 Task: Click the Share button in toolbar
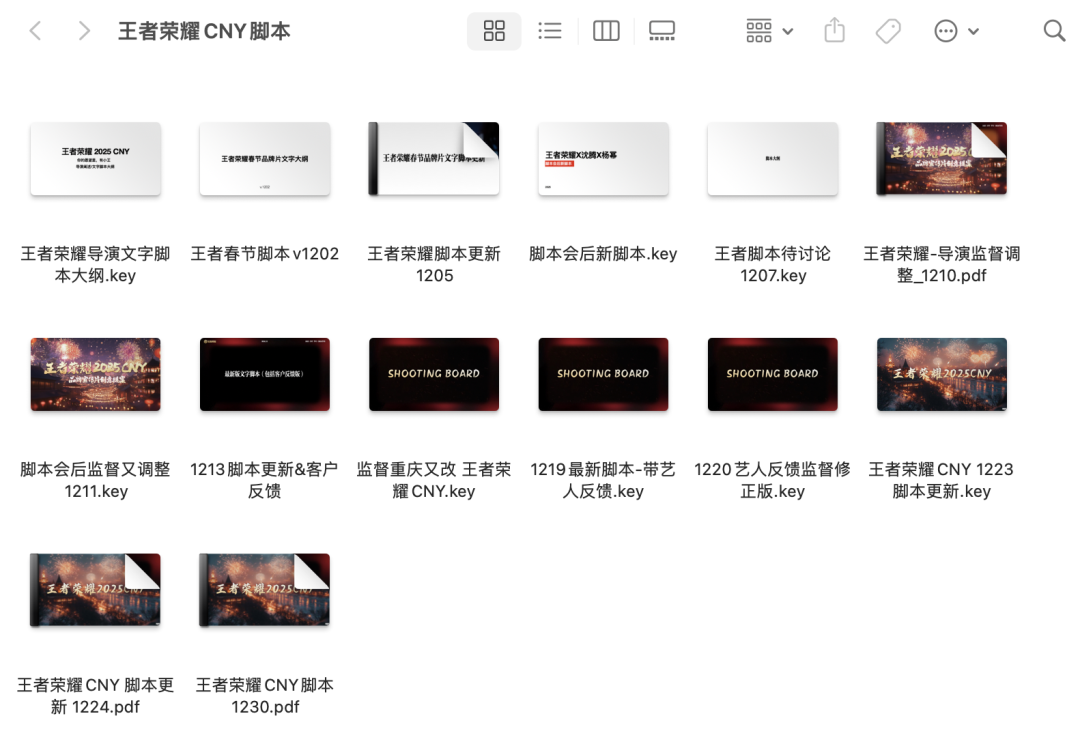[834, 30]
